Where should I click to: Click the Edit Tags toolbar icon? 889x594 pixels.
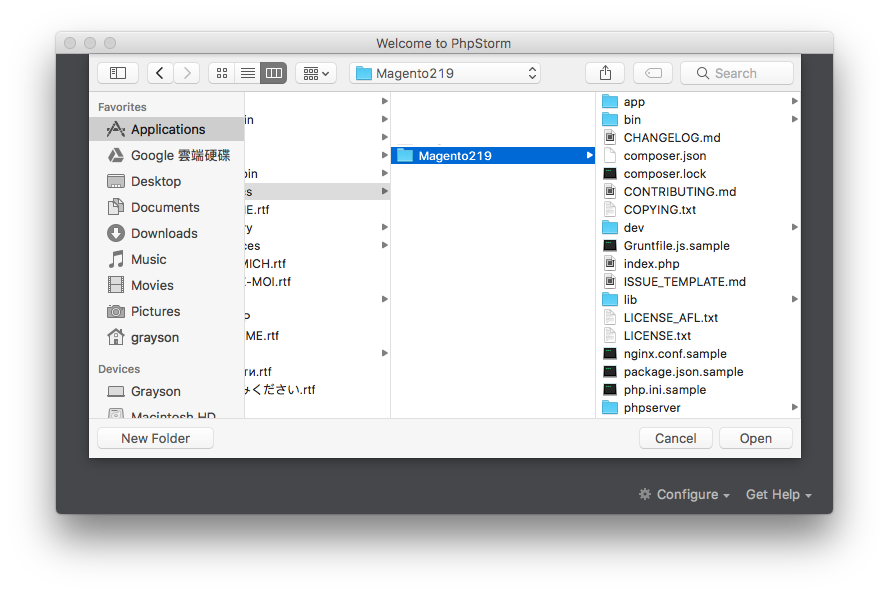652,73
